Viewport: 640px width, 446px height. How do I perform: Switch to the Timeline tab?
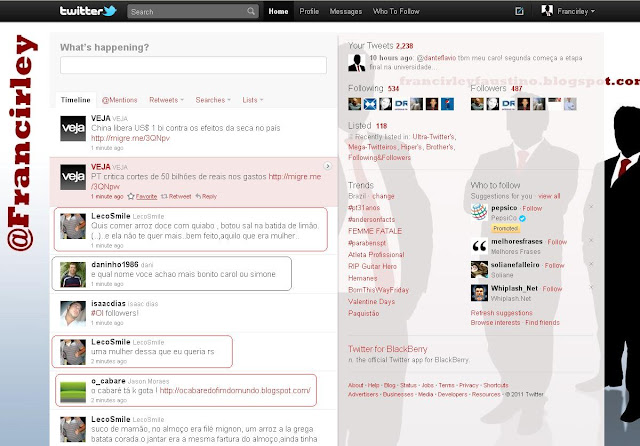click(x=76, y=100)
